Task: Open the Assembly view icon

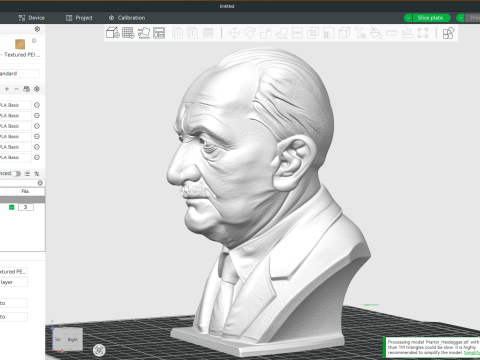Action: click(x=448, y=33)
